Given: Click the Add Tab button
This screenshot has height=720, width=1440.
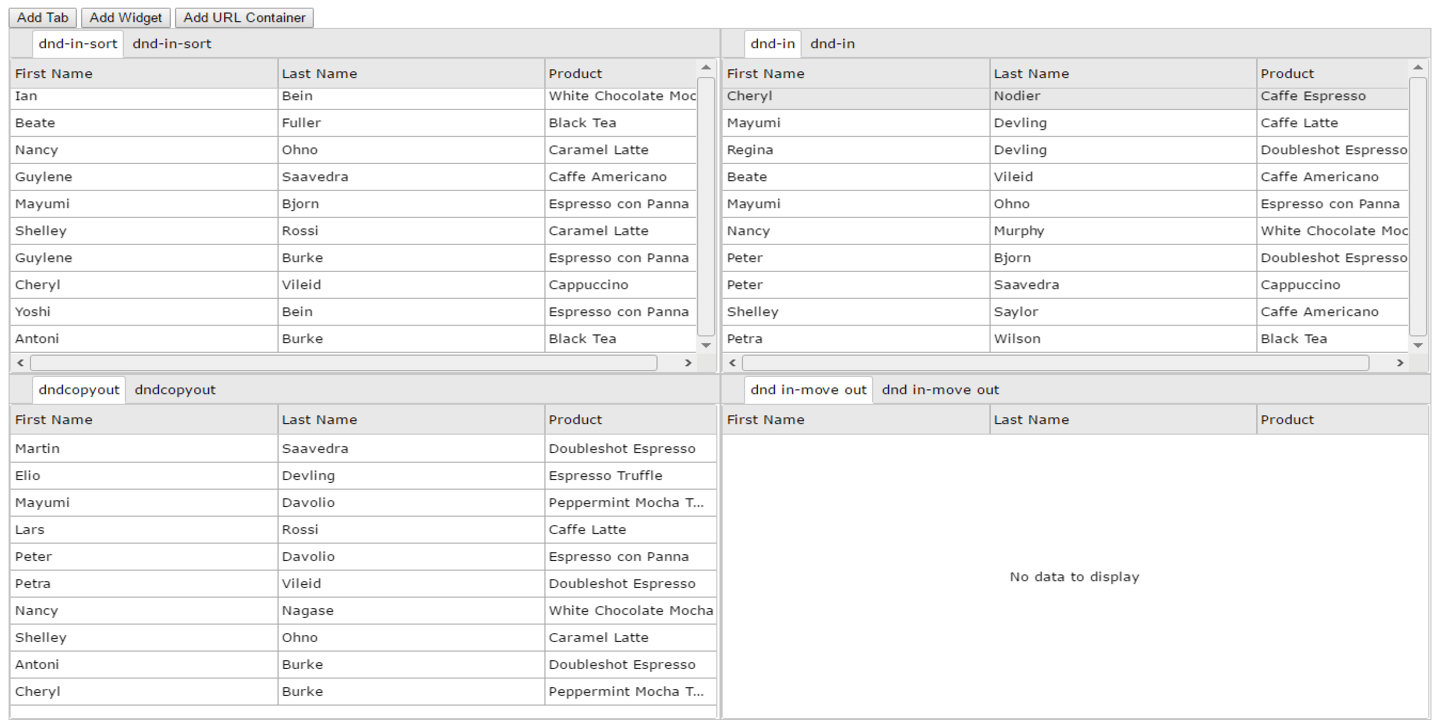Looking at the screenshot, I should [x=43, y=18].
